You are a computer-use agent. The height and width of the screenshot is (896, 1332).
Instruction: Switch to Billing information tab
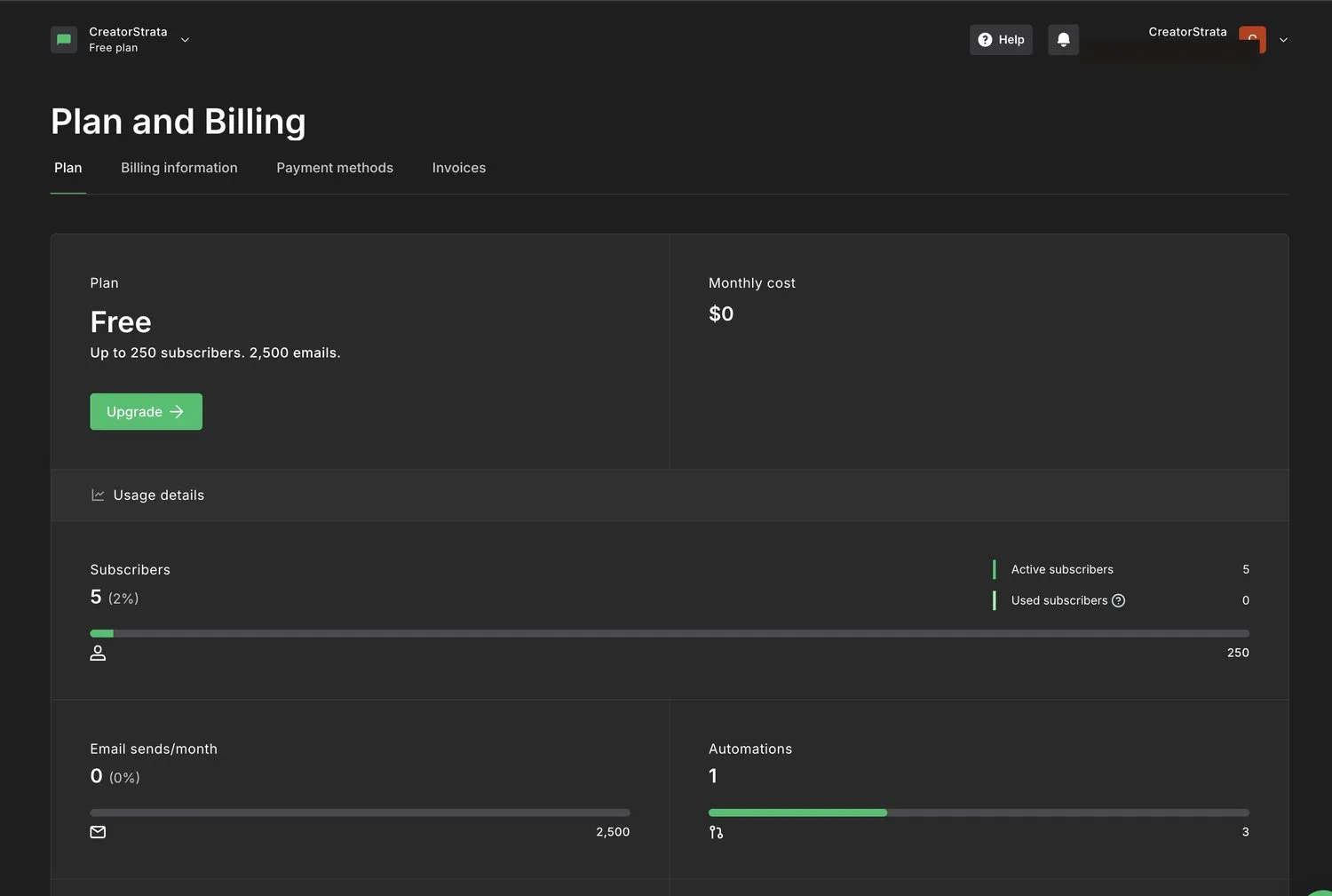click(x=179, y=168)
